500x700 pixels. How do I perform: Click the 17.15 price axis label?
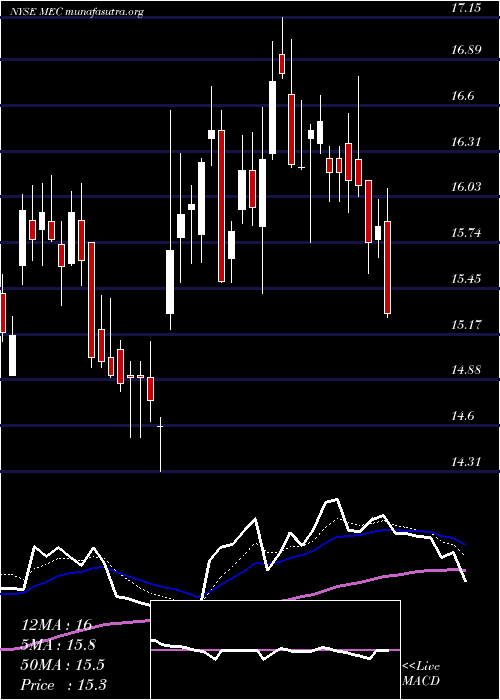point(468,8)
